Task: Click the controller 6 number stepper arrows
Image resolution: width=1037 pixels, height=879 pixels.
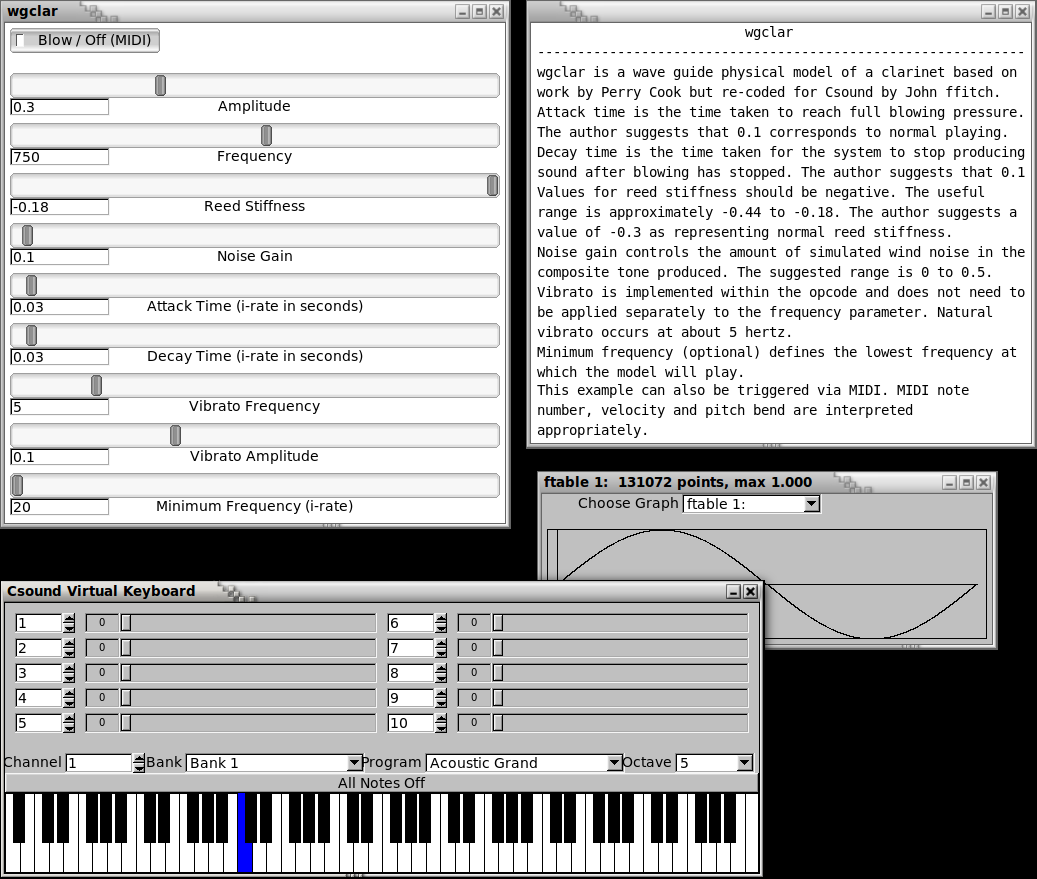Action: [x=441, y=623]
